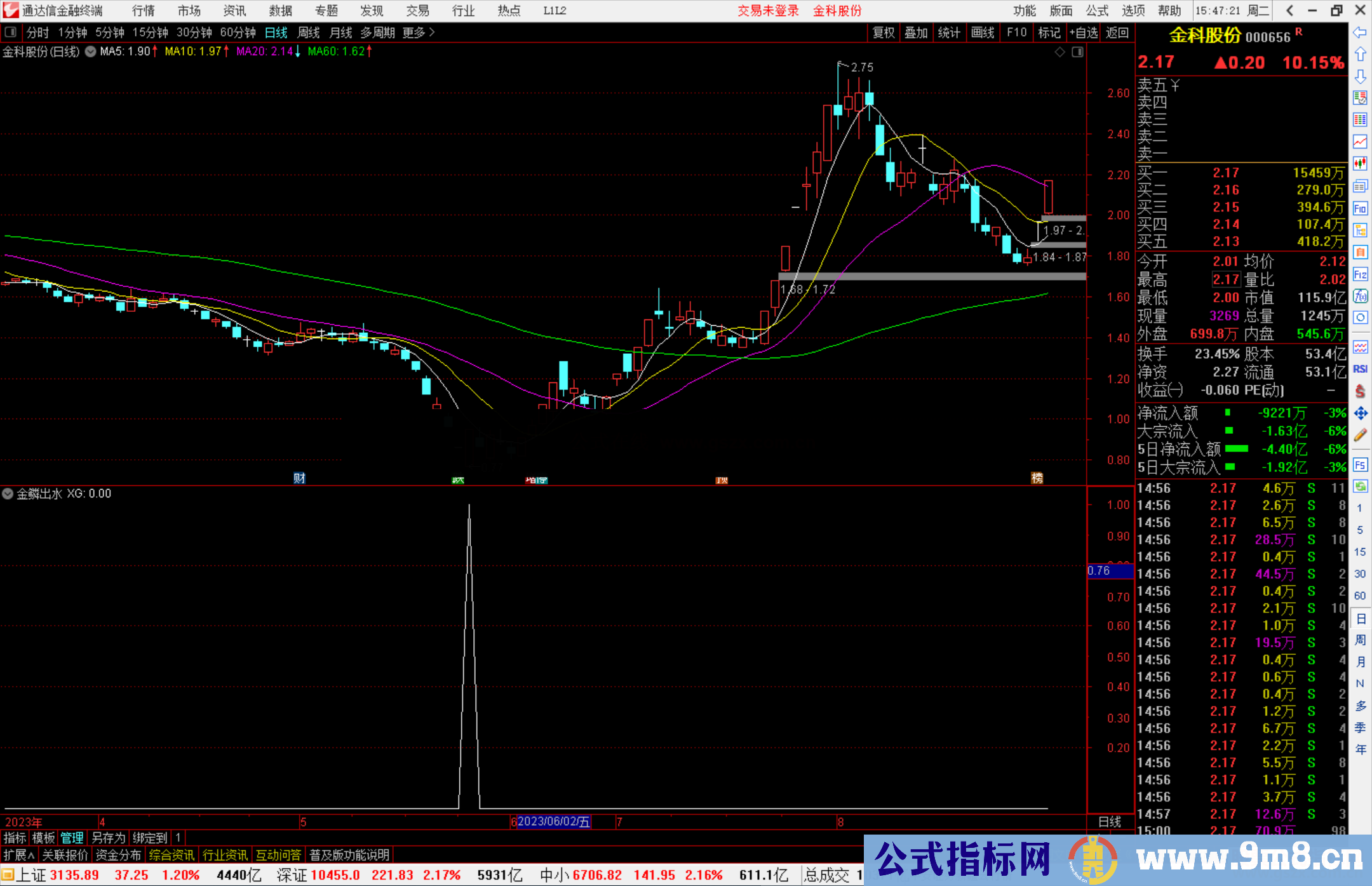
Task: Expand the main chart indicator dropdown arrow
Action: [x=91, y=52]
